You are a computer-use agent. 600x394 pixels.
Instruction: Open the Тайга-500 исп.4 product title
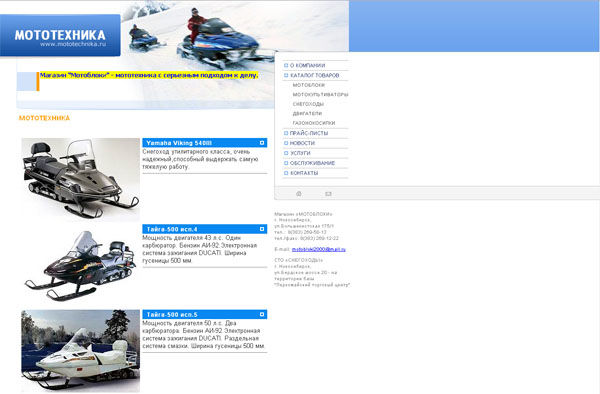tap(172, 229)
